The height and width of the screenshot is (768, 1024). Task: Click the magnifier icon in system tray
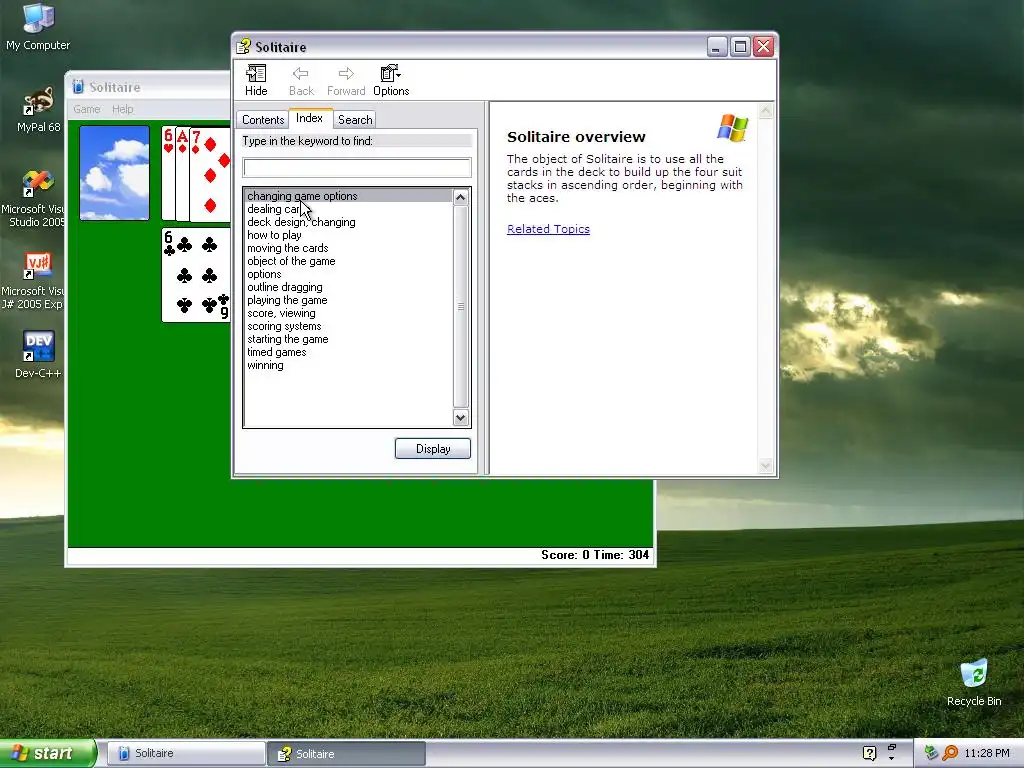point(950,753)
